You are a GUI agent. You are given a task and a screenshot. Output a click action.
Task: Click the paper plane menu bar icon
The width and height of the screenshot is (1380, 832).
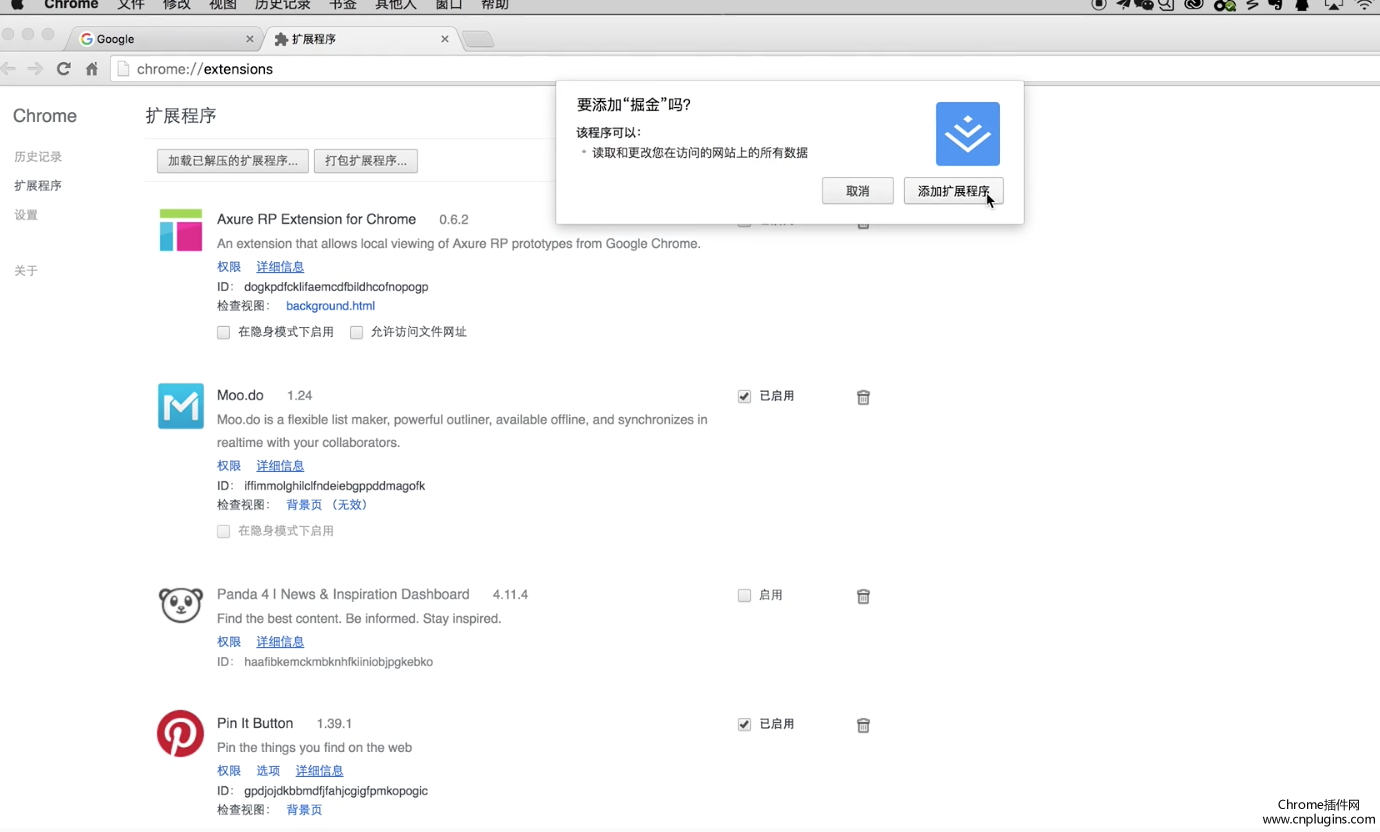(1122, 5)
